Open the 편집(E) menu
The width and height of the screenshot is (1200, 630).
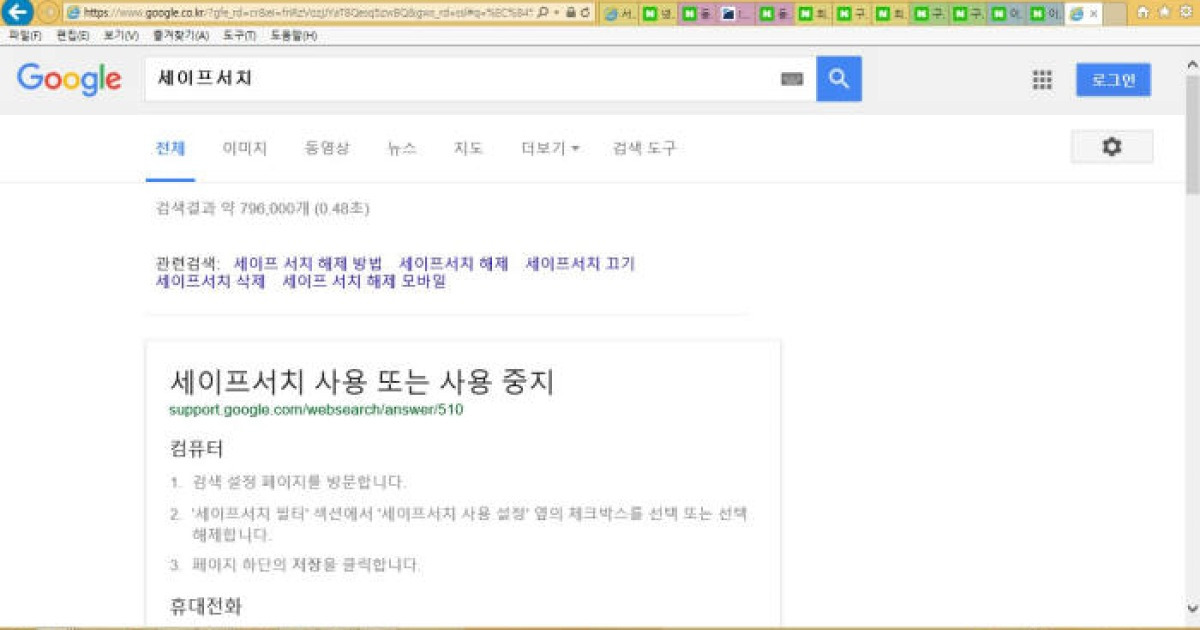pyautogui.click(x=73, y=36)
